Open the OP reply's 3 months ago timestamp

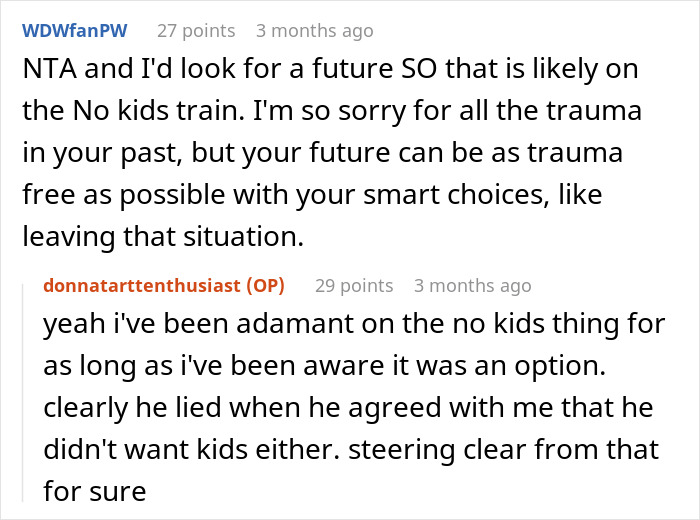[x=473, y=285]
